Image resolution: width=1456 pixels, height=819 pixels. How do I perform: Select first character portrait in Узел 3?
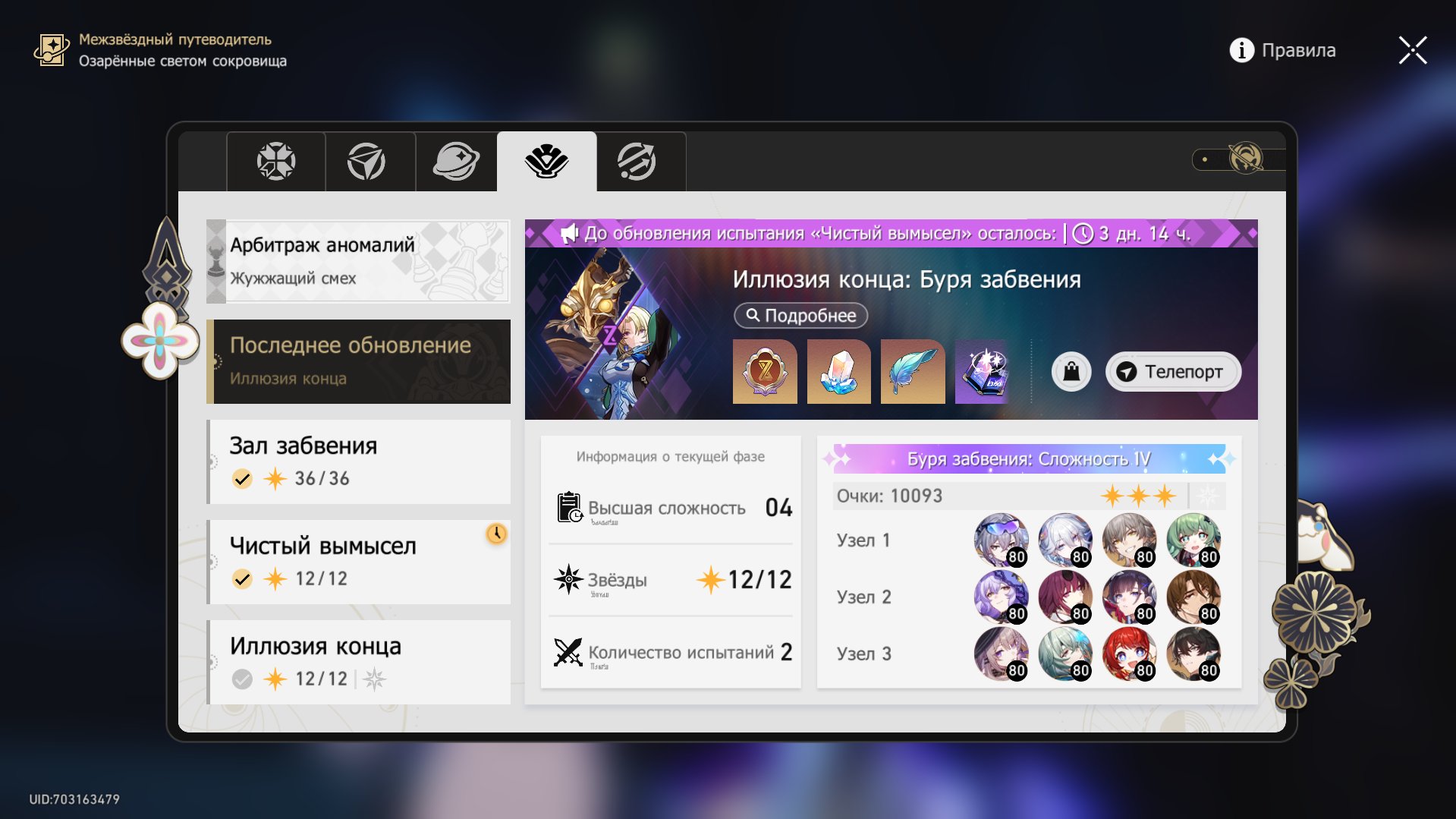point(1001,654)
